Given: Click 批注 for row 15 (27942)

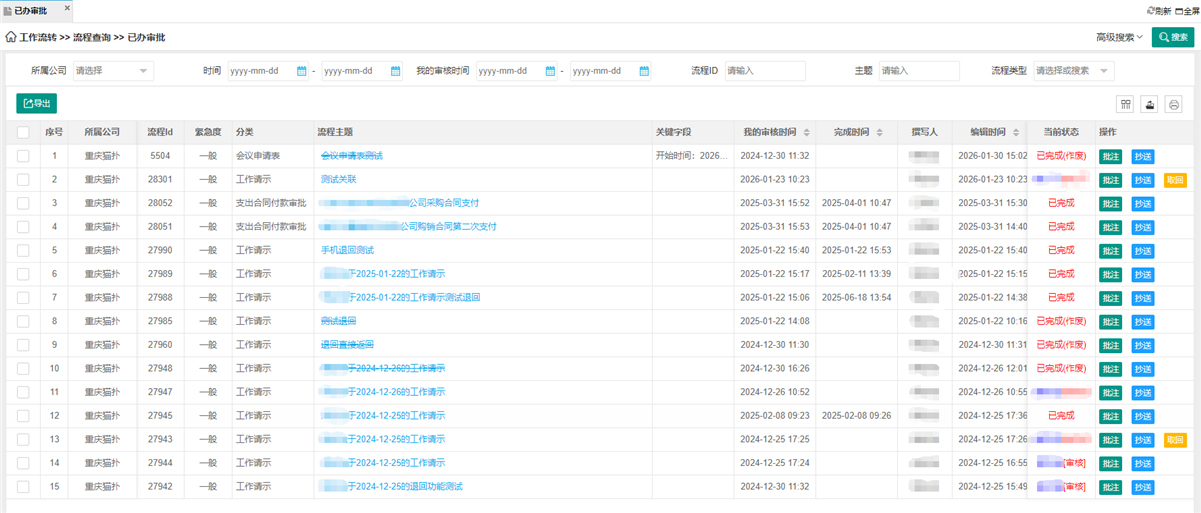Looking at the screenshot, I should 1110,486.
